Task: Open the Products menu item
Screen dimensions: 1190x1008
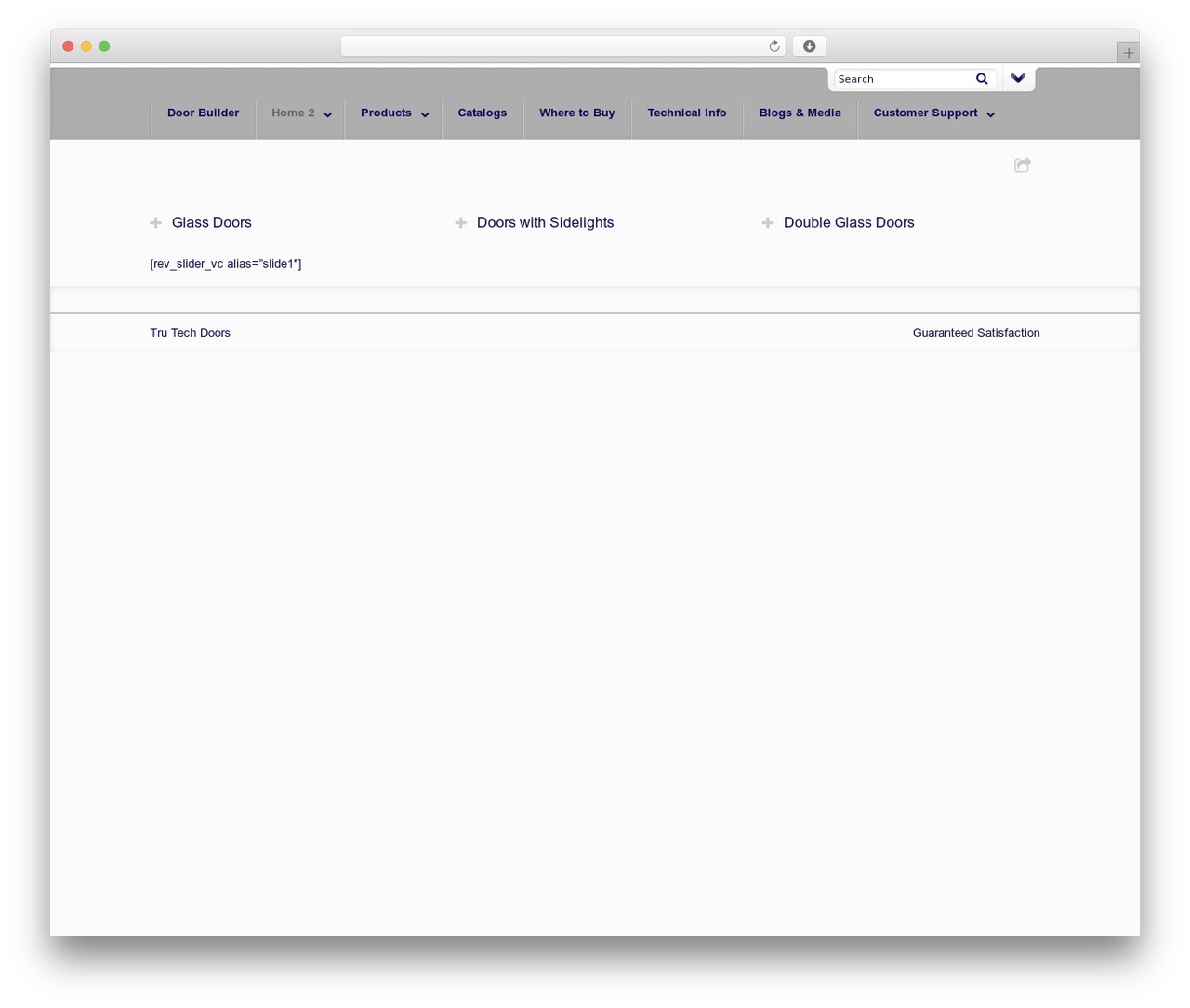Action: (x=386, y=113)
